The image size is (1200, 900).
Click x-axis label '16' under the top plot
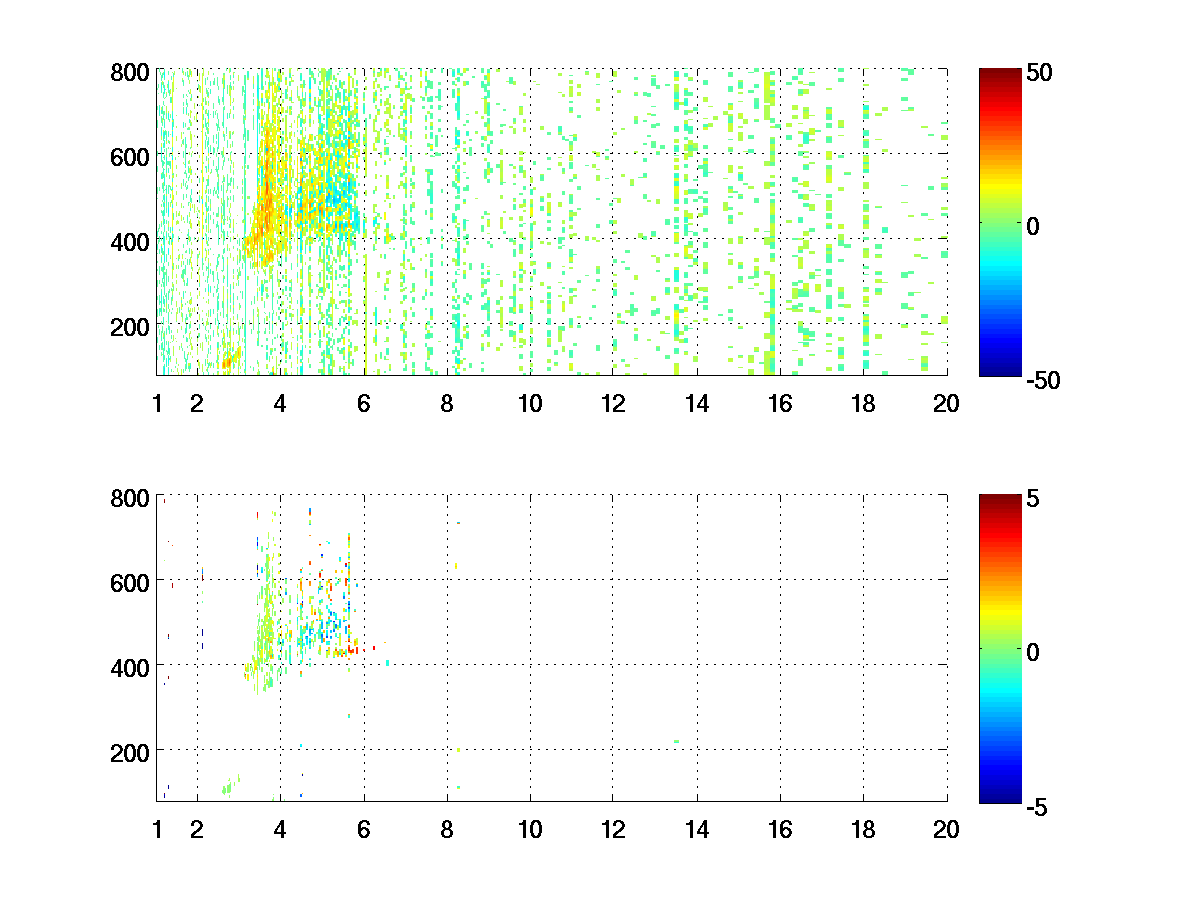tap(780, 404)
